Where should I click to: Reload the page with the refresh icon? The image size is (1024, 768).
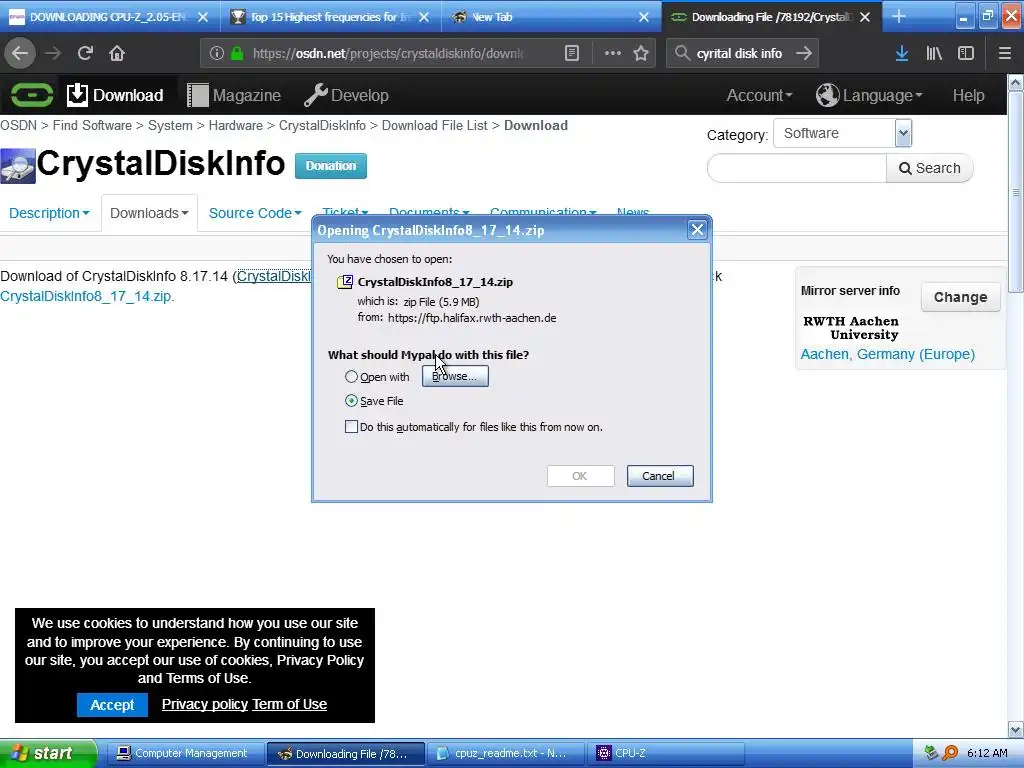pyautogui.click(x=86, y=53)
